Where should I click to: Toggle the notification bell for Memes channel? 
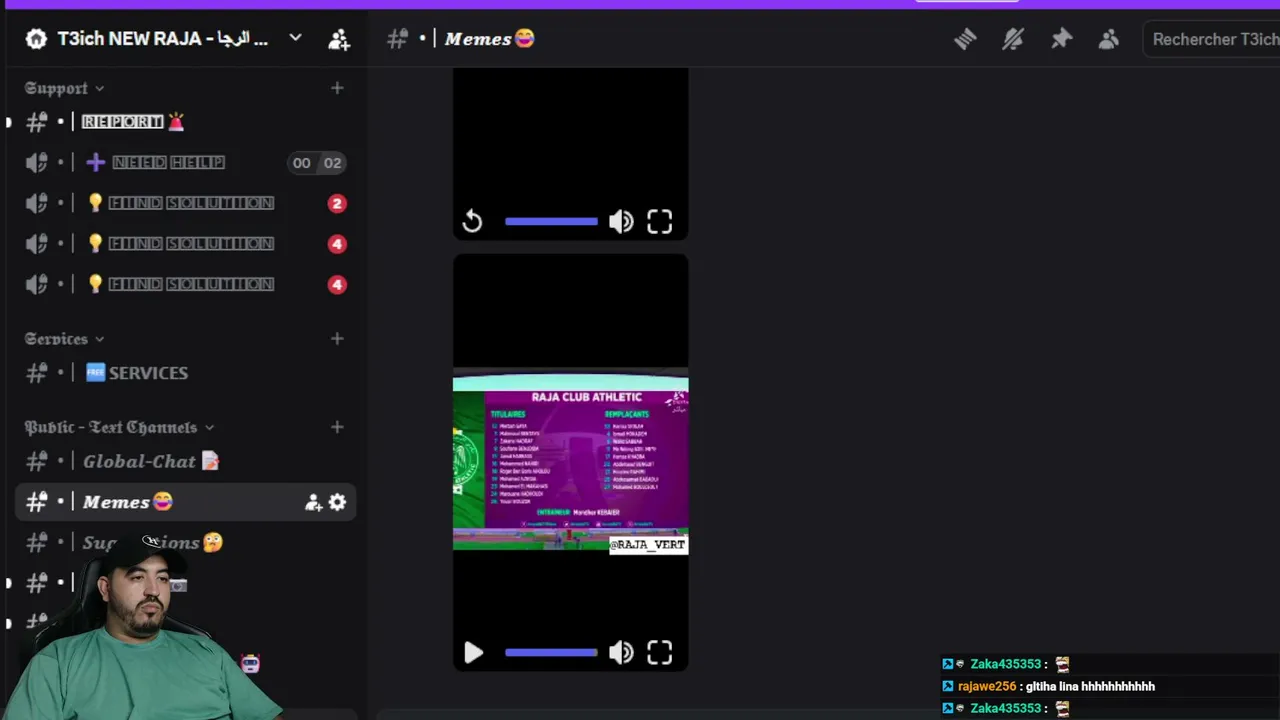(x=1013, y=39)
